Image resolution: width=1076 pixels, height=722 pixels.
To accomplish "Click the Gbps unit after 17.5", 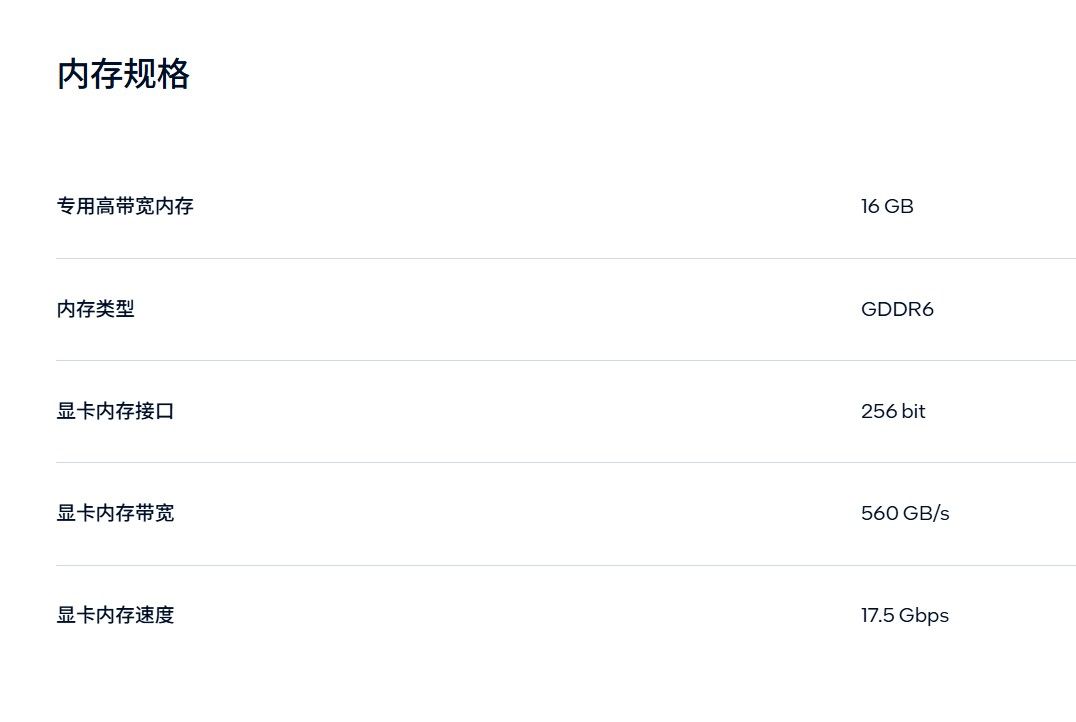I will (x=924, y=616).
